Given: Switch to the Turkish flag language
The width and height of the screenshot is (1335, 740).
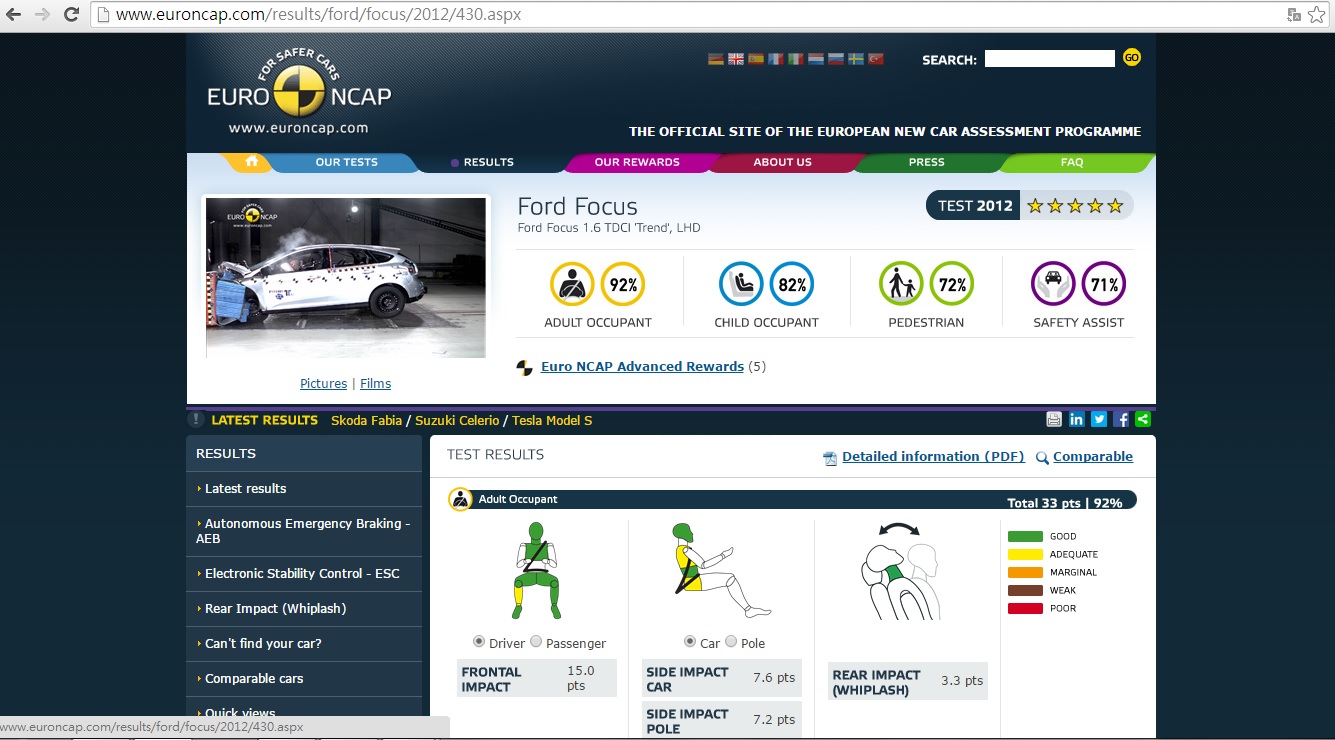Looking at the screenshot, I should [876, 59].
